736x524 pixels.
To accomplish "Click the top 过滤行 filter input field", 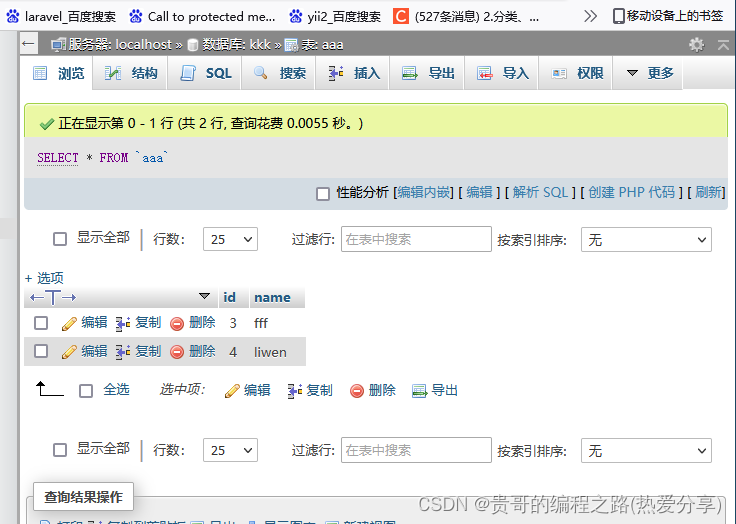I will coord(416,239).
